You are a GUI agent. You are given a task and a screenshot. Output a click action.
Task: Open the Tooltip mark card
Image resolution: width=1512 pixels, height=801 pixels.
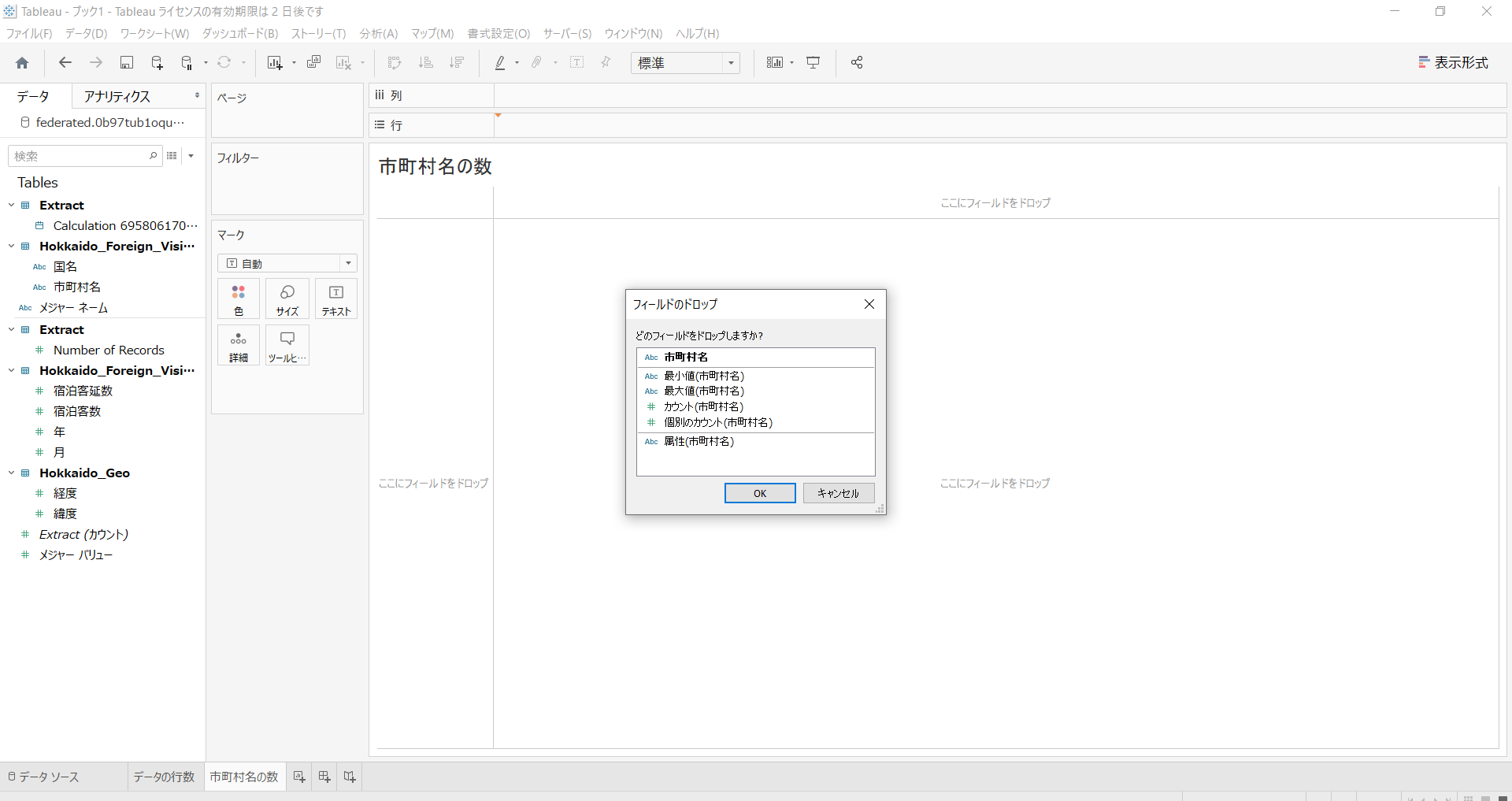(x=287, y=346)
